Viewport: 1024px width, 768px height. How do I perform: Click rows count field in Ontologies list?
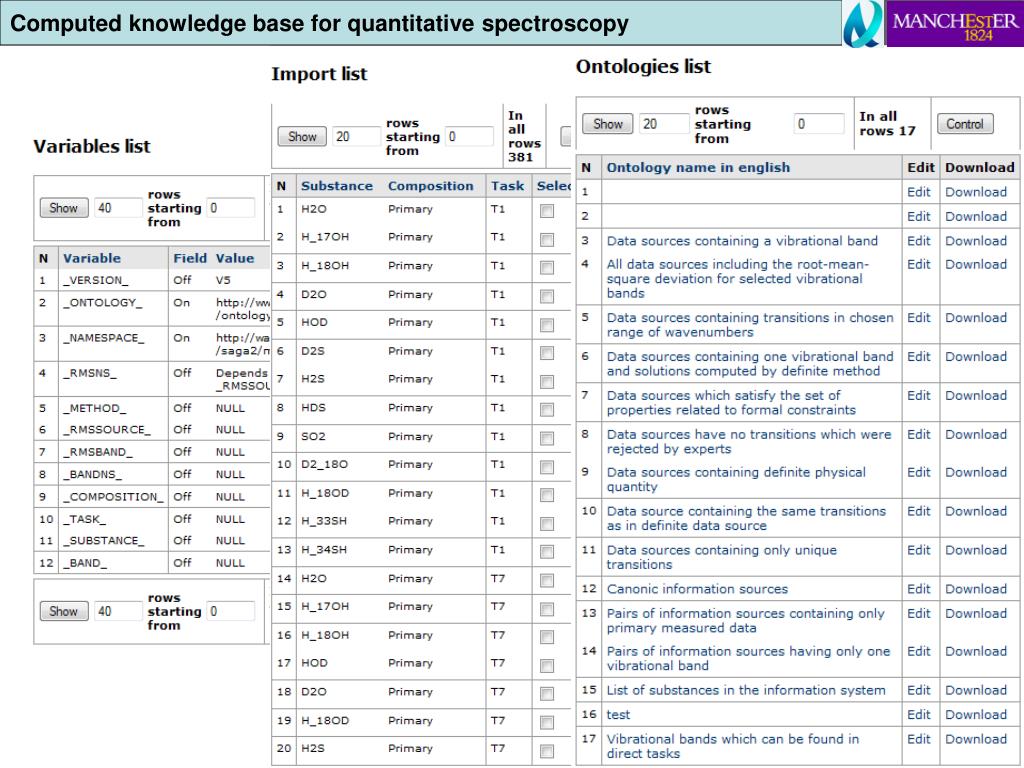[x=664, y=124]
